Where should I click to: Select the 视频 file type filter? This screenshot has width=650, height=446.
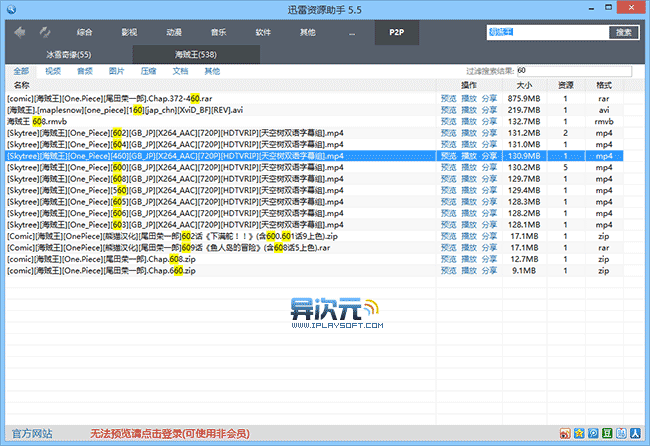(53, 71)
